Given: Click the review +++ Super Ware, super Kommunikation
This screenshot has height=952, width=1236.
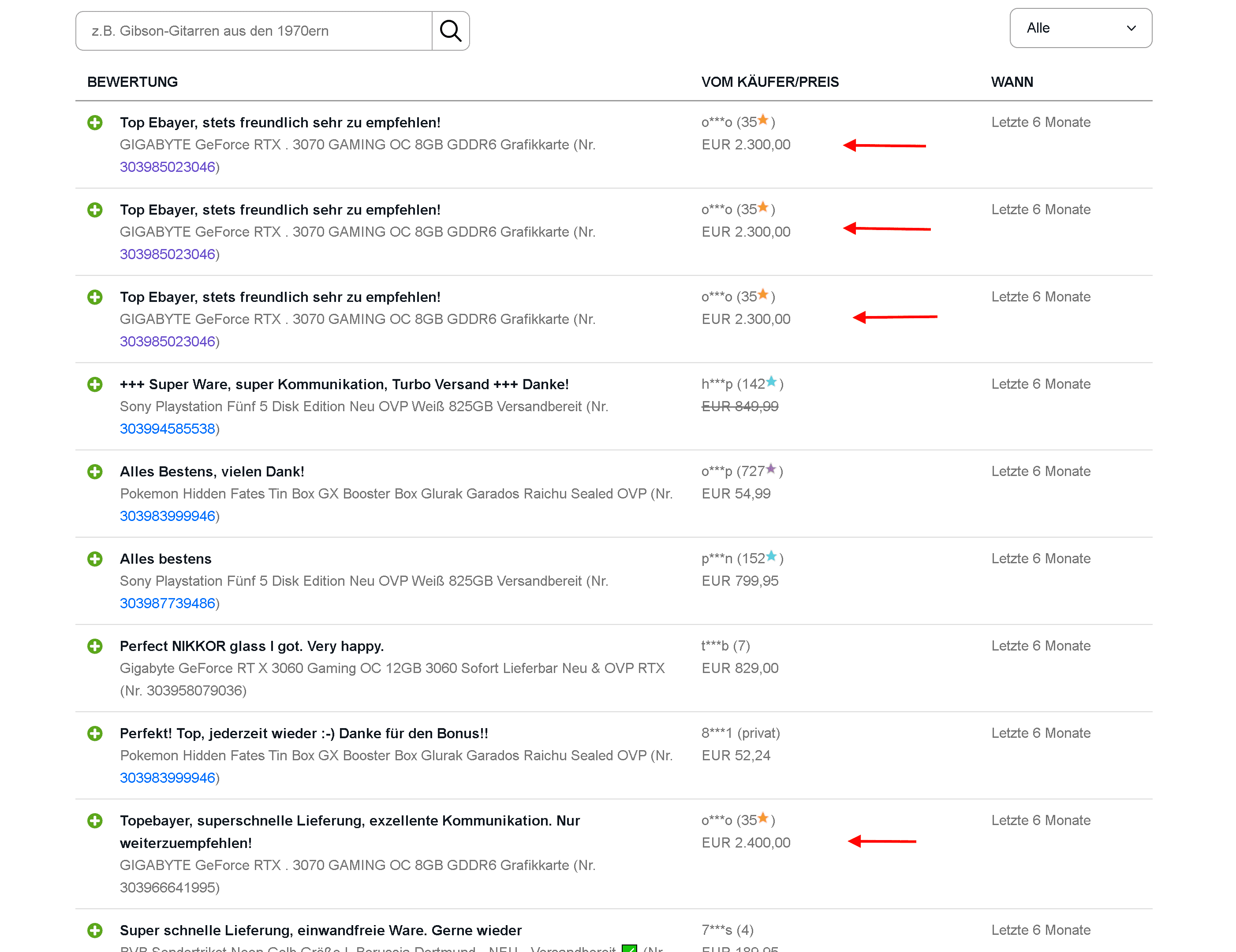Looking at the screenshot, I should pyautogui.click(x=345, y=385).
